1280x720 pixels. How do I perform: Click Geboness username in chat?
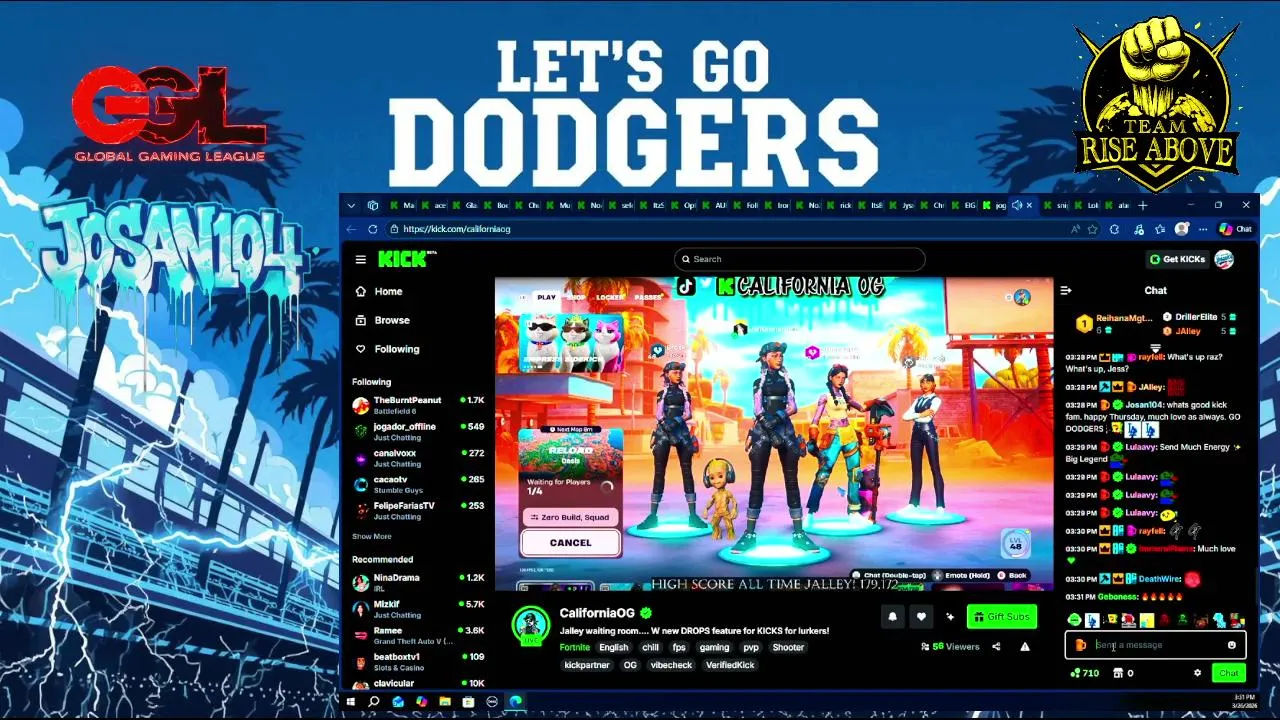pos(1118,597)
